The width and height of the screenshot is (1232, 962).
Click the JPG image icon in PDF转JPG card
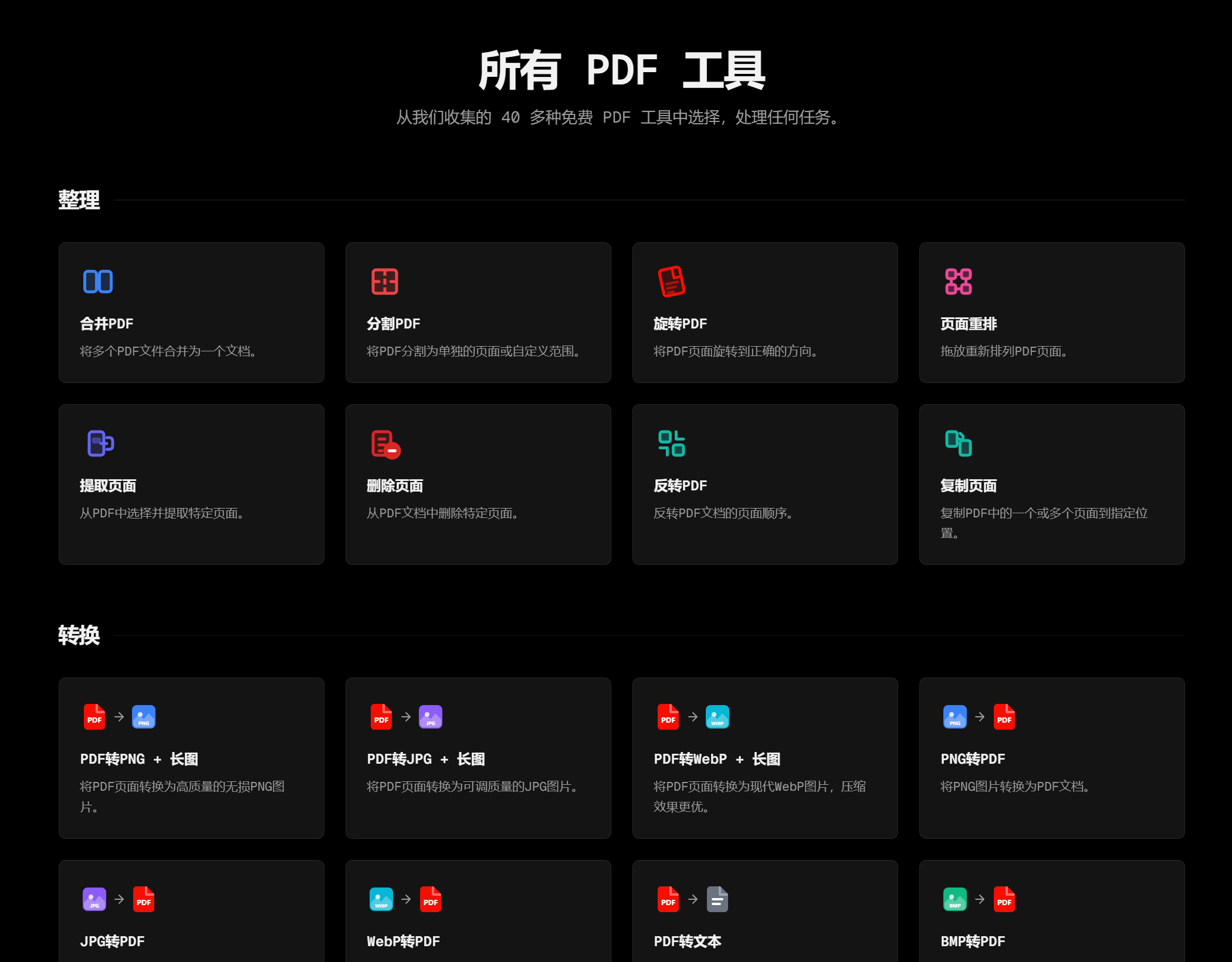coord(431,717)
